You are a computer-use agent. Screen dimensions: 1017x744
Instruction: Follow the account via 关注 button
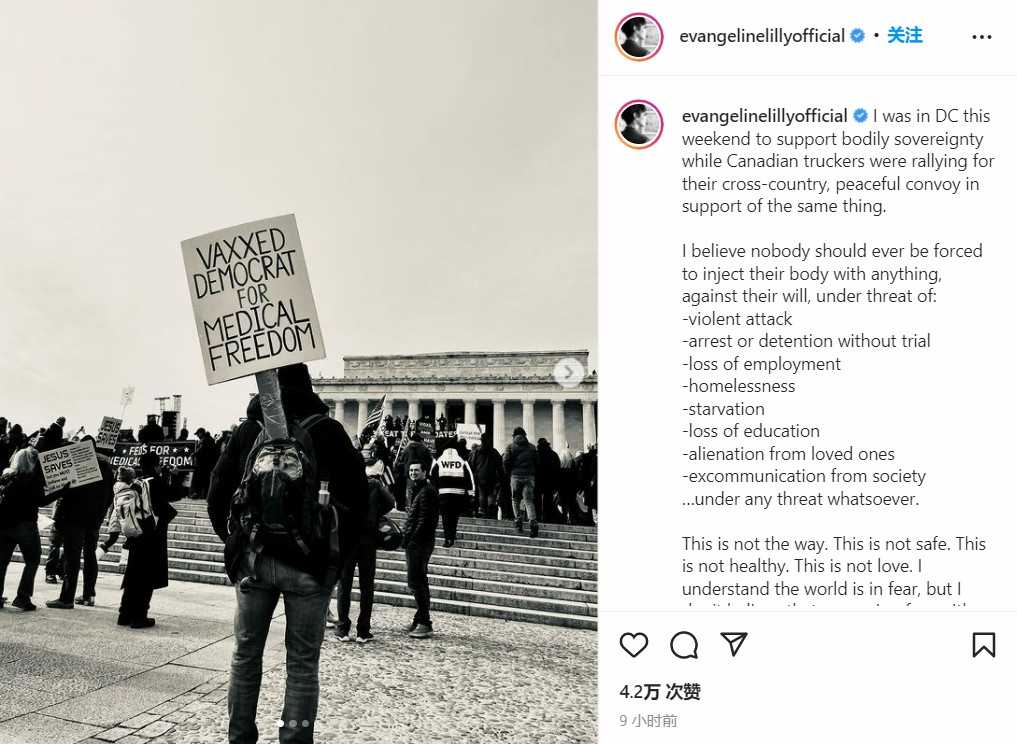(x=905, y=35)
